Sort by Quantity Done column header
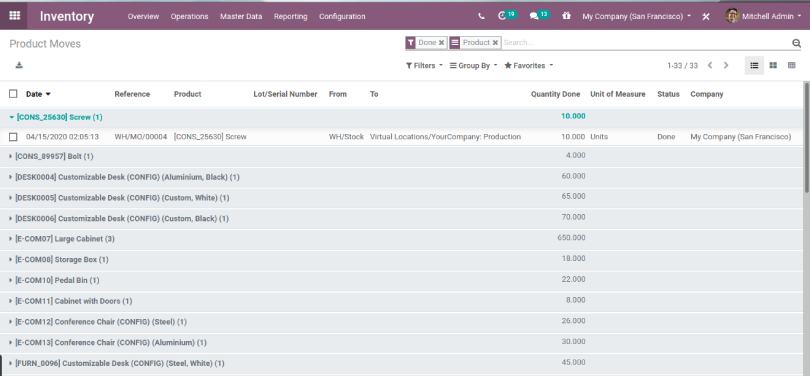Screen dimensions: 810x376 pyautogui.click(x=555, y=94)
